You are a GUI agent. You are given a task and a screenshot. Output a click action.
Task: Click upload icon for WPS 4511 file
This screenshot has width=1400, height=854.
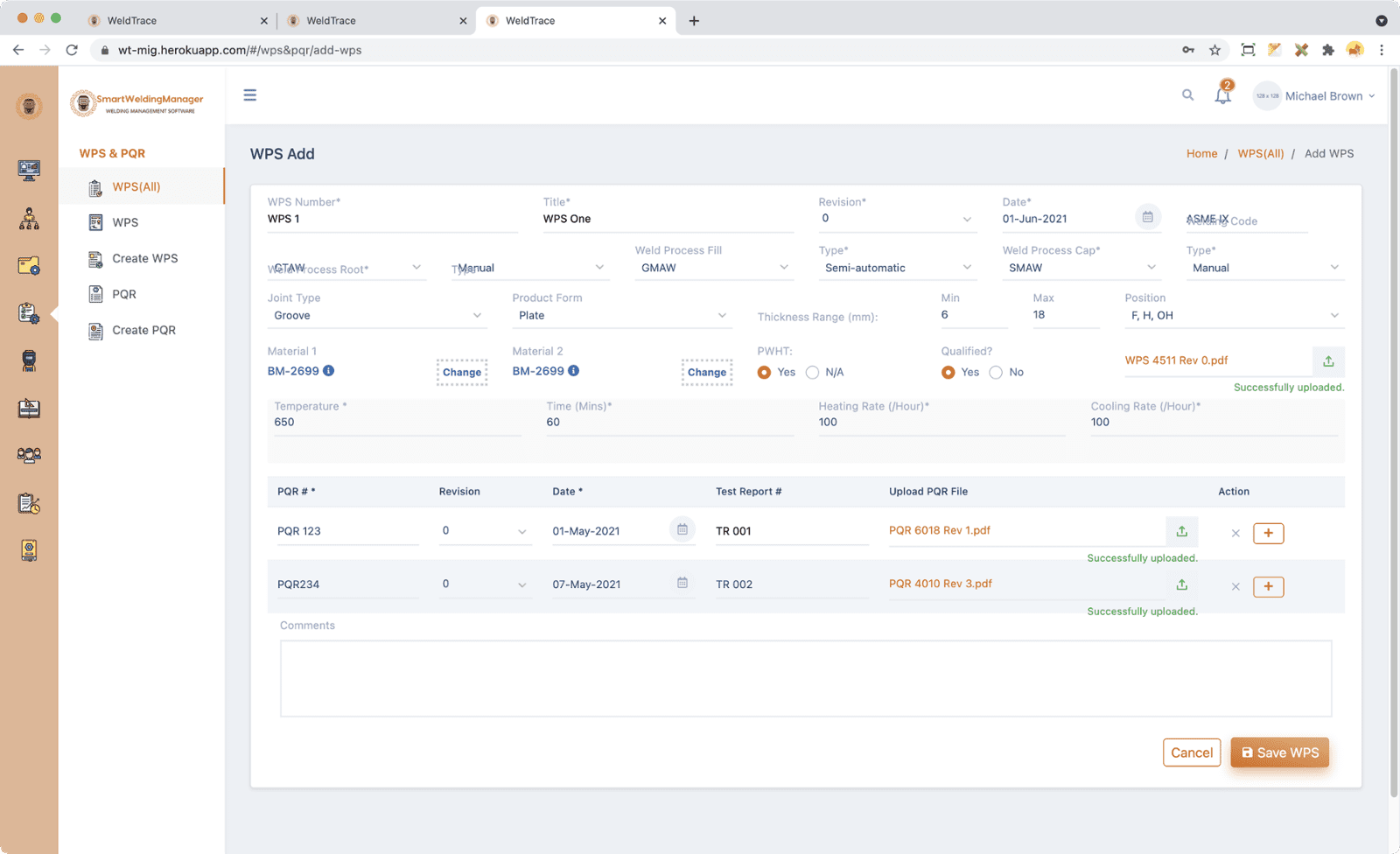pos(1328,361)
